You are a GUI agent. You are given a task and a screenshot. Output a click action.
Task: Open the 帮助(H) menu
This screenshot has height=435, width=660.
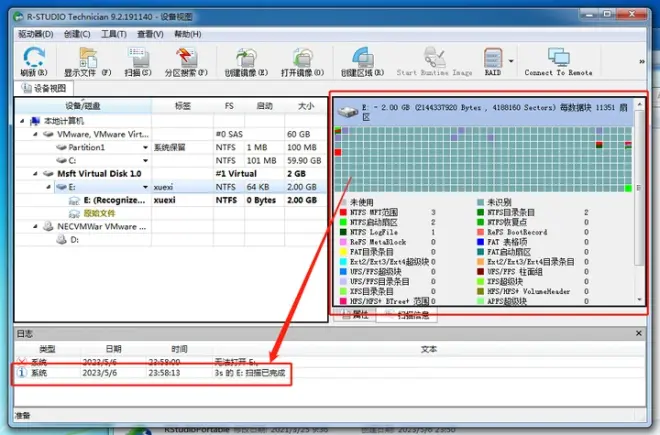[x=188, y=34]
